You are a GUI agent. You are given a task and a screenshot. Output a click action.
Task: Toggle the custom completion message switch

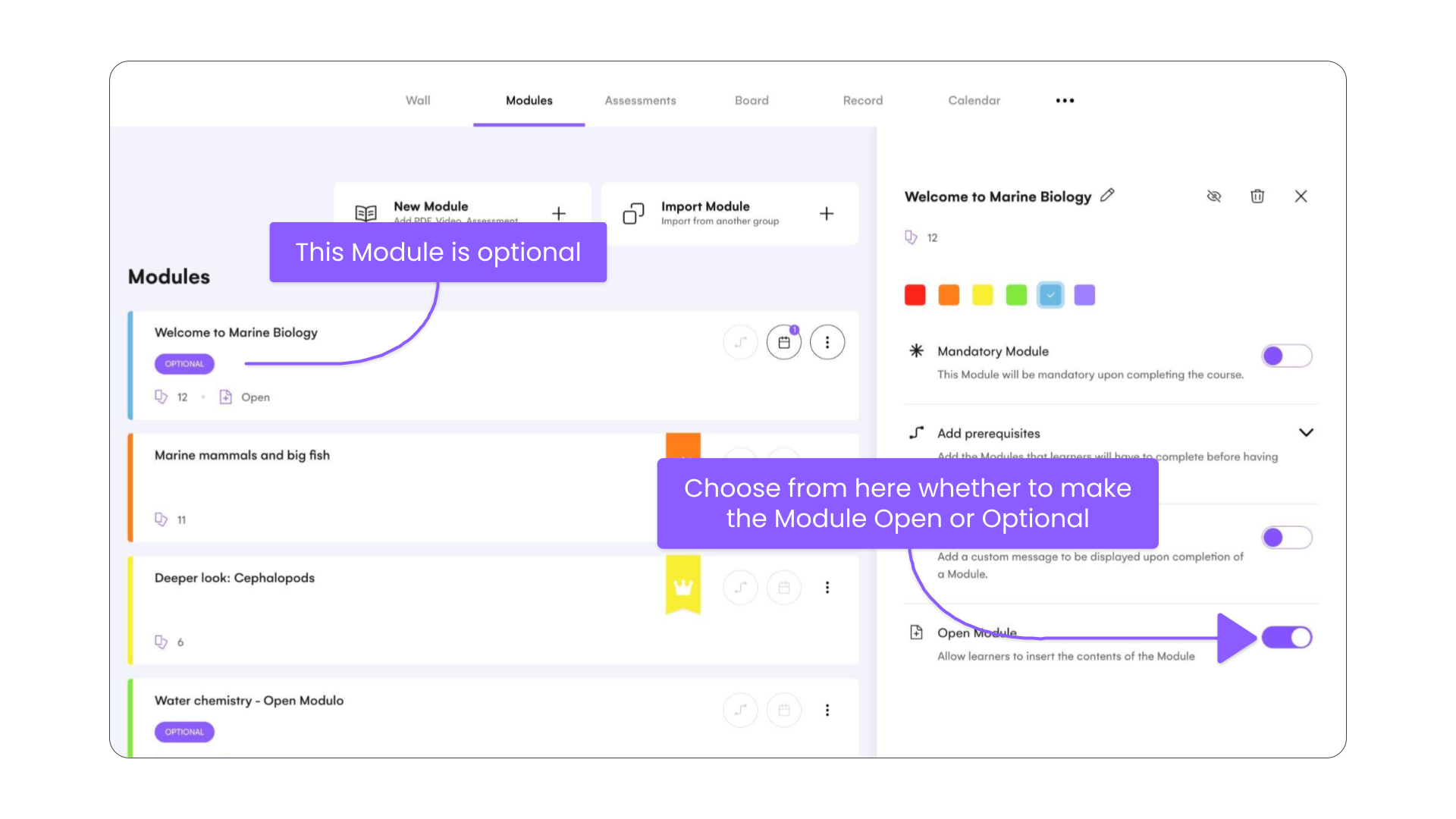pyautogui.click(x=1287, y=538)
